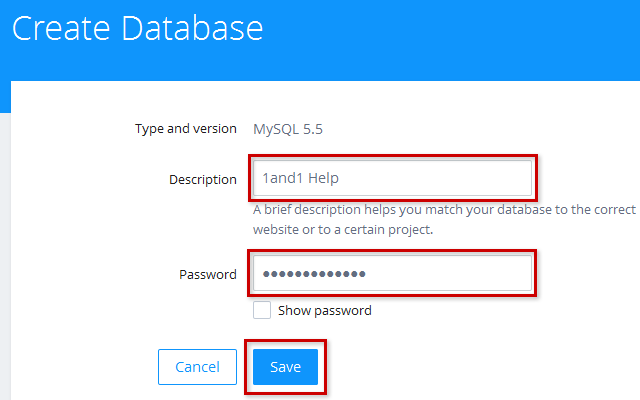Click the Cancel button

coord(197,367)
